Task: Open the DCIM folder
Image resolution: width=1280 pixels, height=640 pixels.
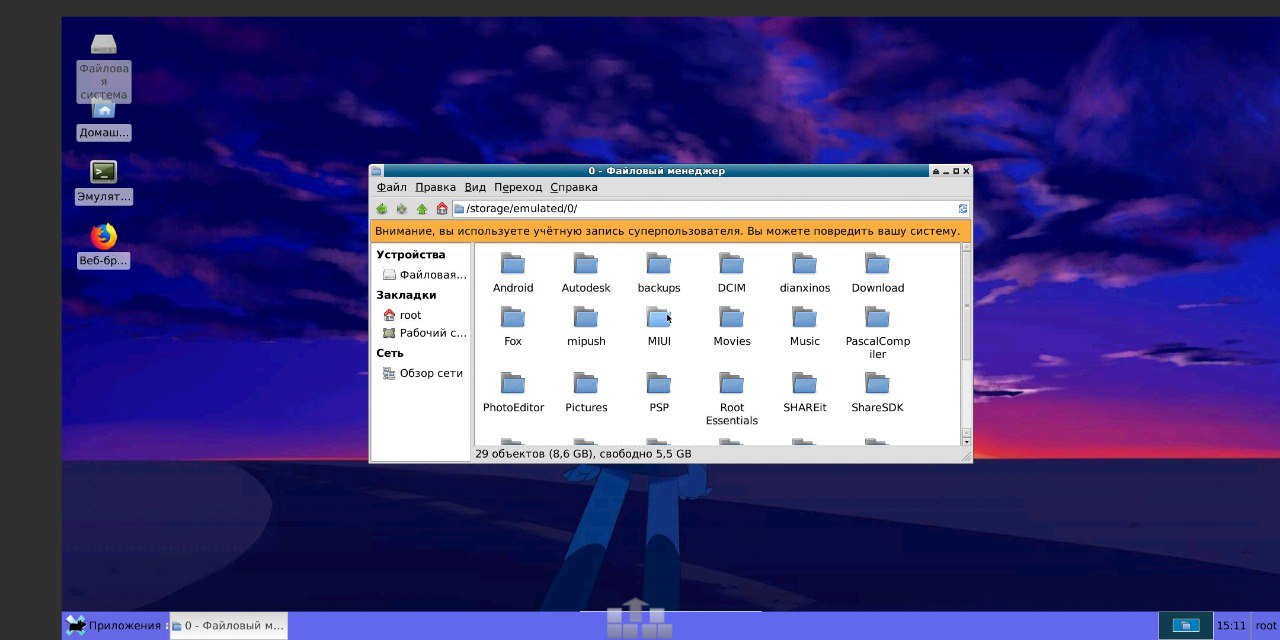Action: [x=731, y=272]
